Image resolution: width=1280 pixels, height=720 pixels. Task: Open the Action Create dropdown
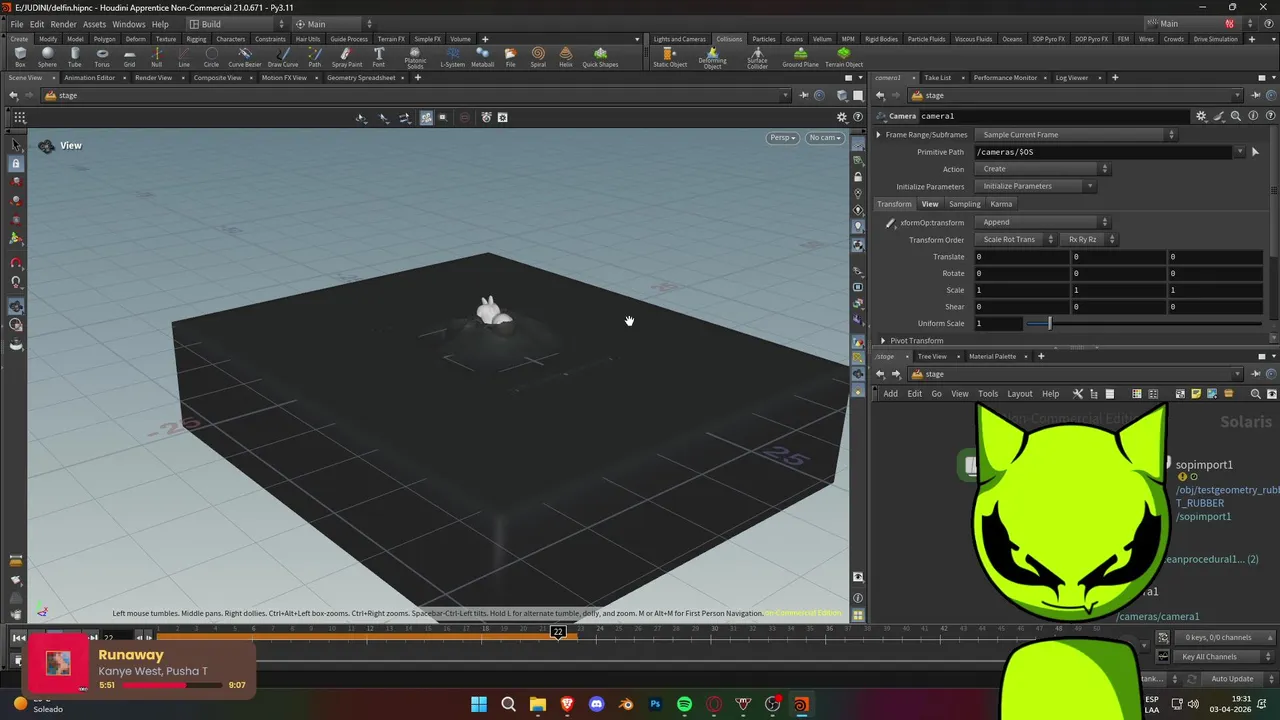pyautogui.click(x=1043, y=169)
